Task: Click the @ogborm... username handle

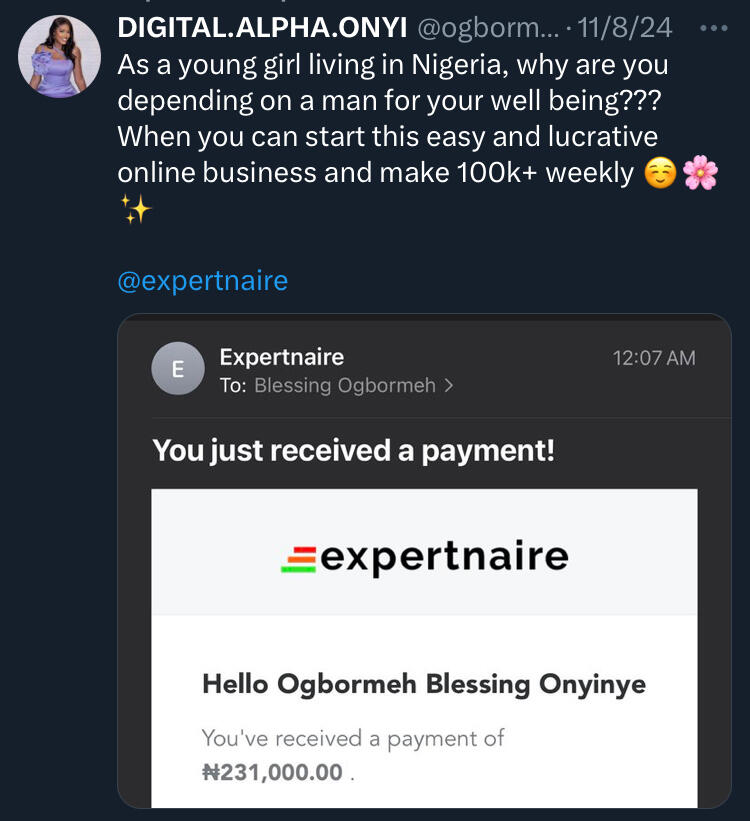Action: point(480,28)
